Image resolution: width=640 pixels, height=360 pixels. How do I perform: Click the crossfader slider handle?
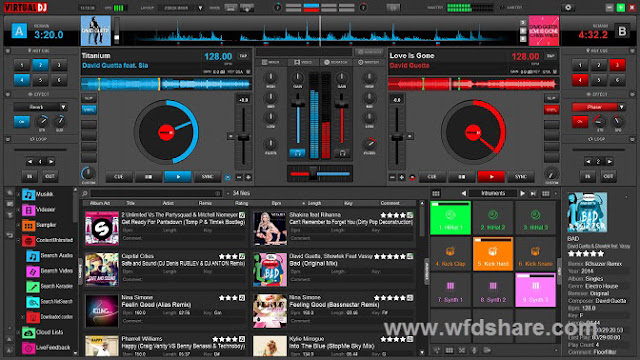[313, 173]
